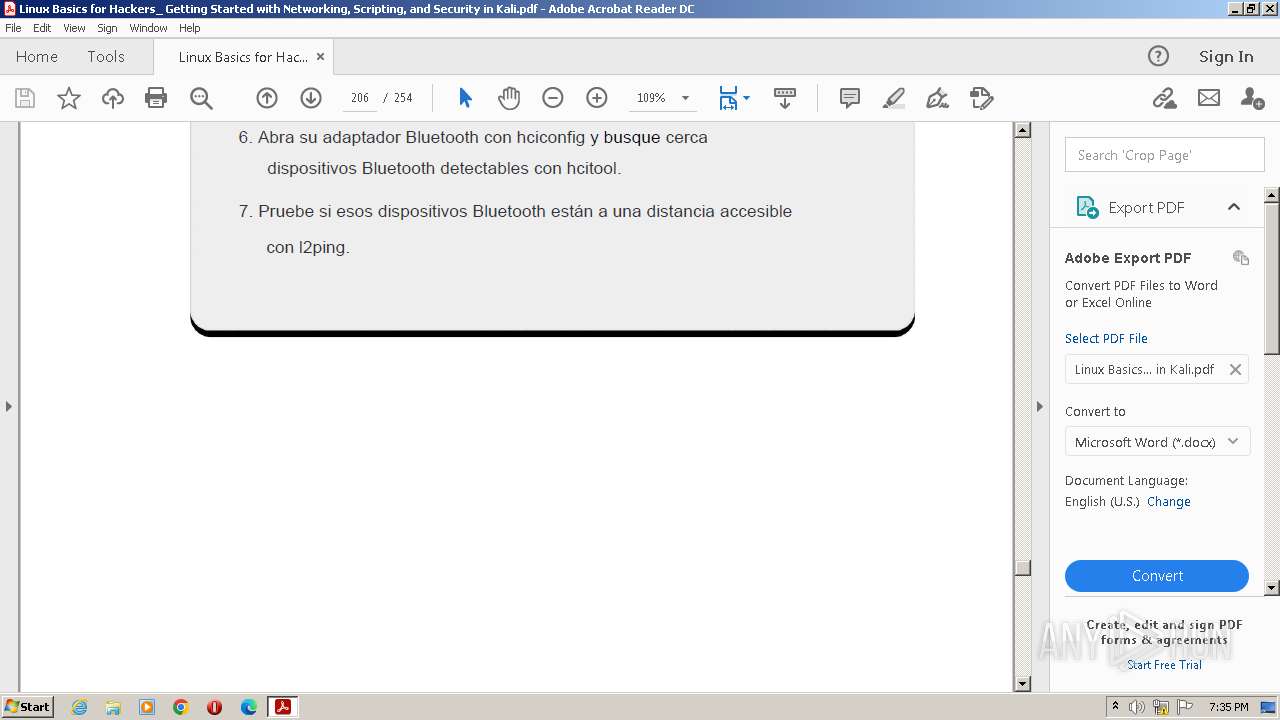
Task: Open Acrobat Reader taskbar button
Action: (283, 707)
